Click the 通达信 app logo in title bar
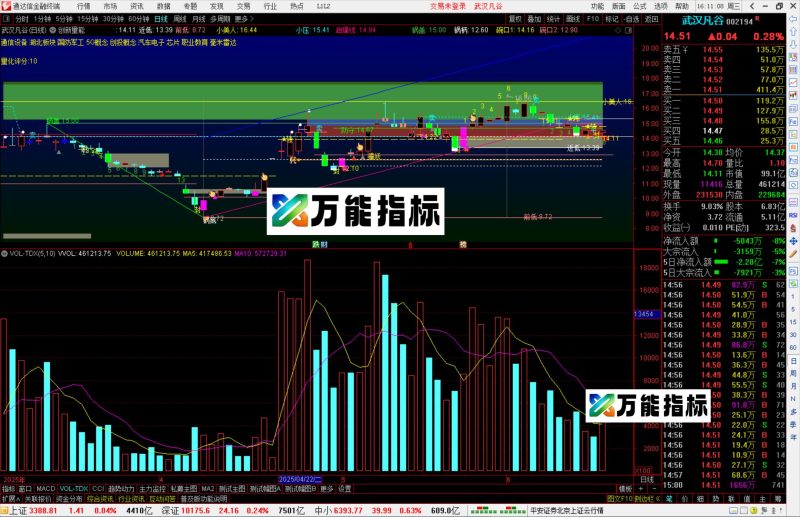This screenshot has height=517, width=800. [6, 6]
